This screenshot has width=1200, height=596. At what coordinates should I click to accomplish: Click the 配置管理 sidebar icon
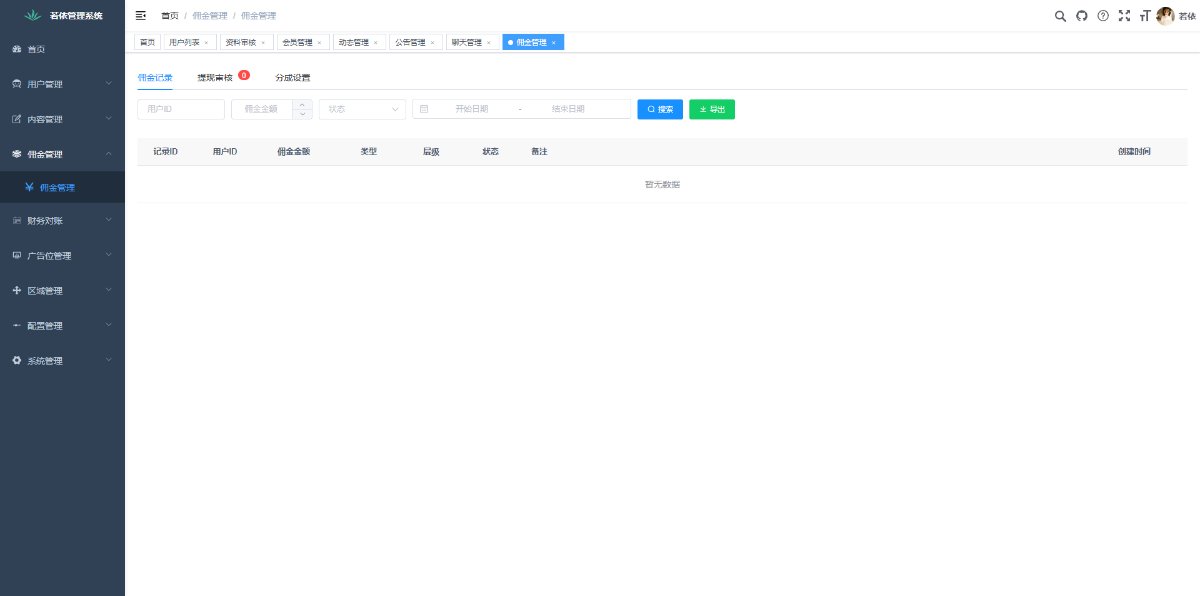click(x=16, y=325)
